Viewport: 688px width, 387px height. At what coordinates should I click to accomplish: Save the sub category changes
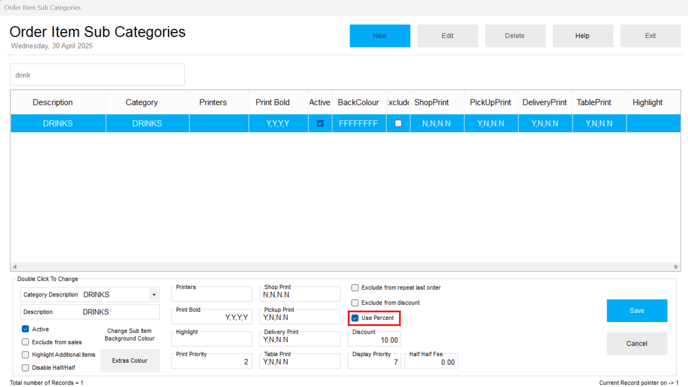click(x=637, y=311)
